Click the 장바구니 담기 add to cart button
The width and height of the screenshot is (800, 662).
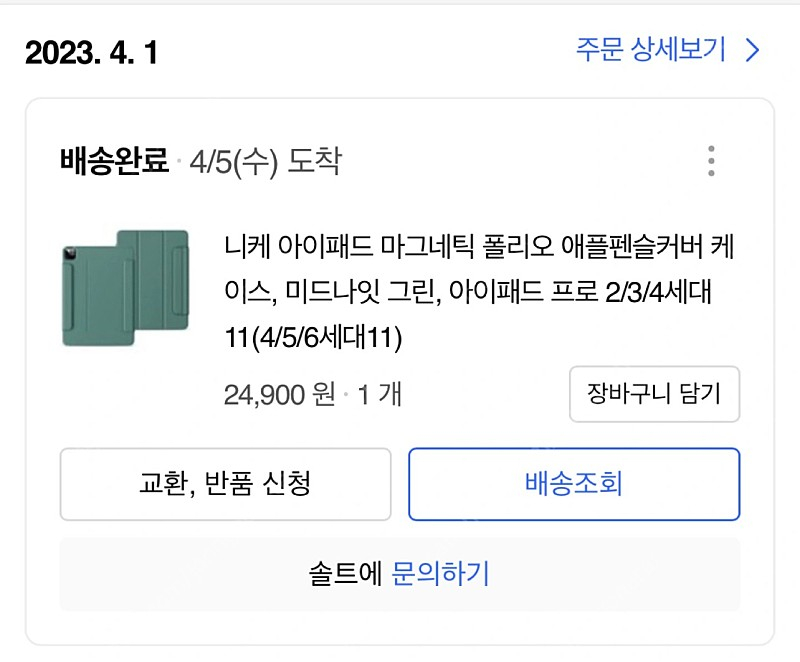pyautogui.click(x=653, y=394)
